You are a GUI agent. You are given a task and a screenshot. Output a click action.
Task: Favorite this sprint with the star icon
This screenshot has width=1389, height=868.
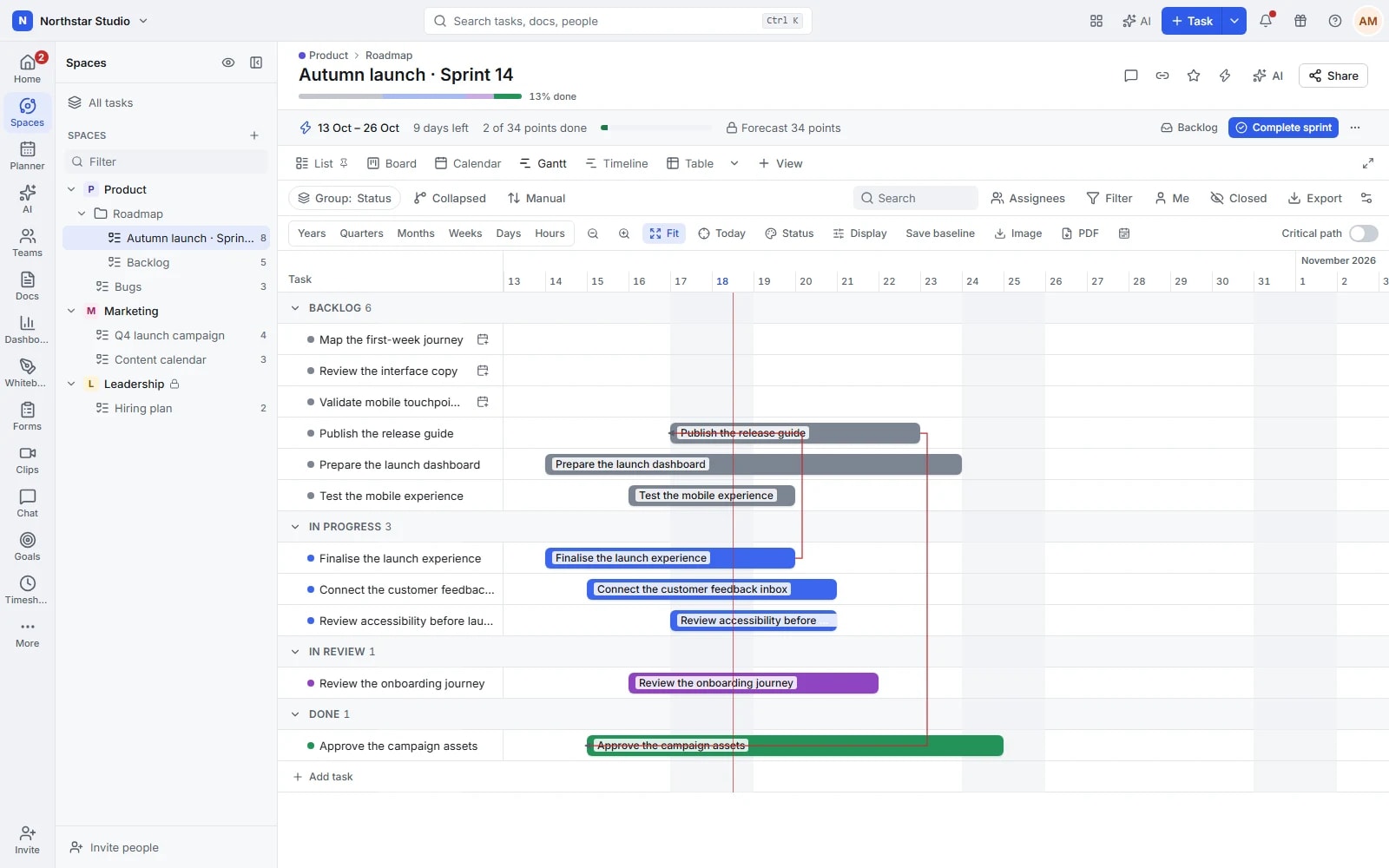(1194, 76)
